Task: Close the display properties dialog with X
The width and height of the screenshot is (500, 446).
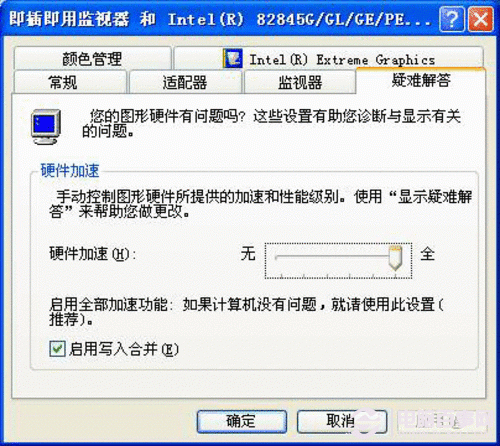Action: tap(480, 19)
